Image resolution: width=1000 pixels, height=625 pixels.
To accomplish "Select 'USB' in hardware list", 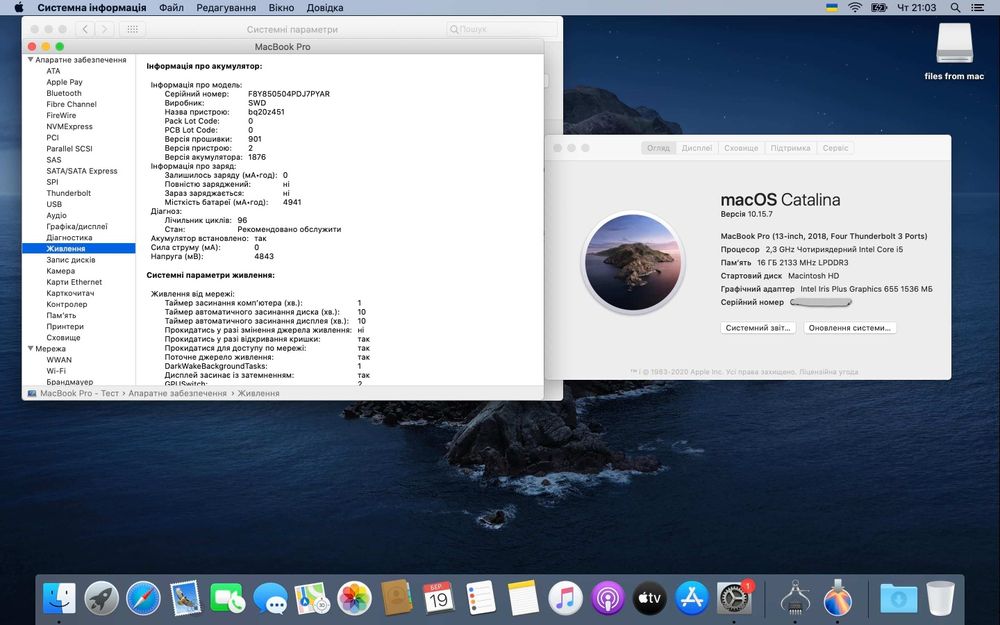I will point(54,204).
